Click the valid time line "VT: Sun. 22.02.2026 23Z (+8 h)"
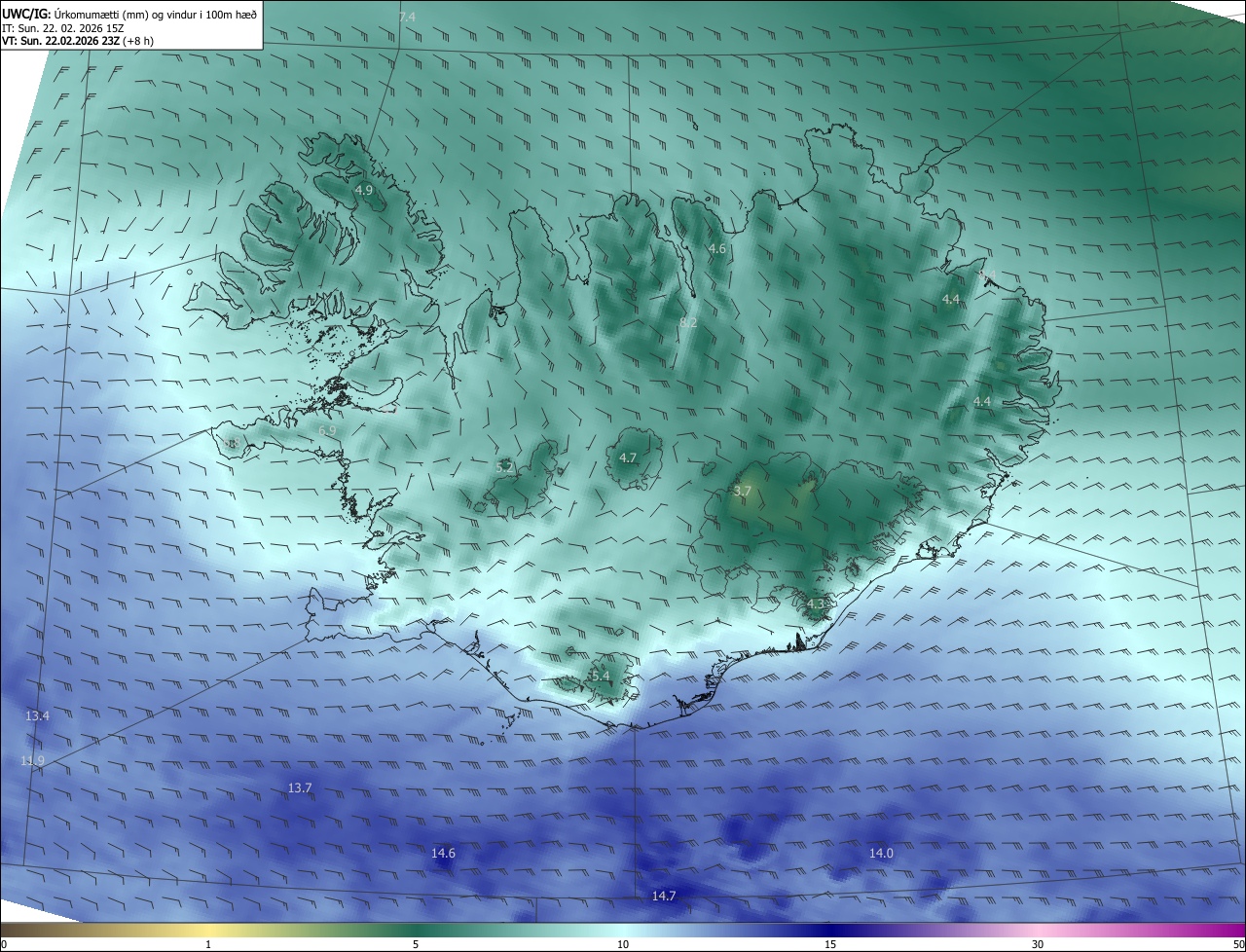Viewport: 1246px width, 952px height. pyautogui.click(x=78, y=41)
